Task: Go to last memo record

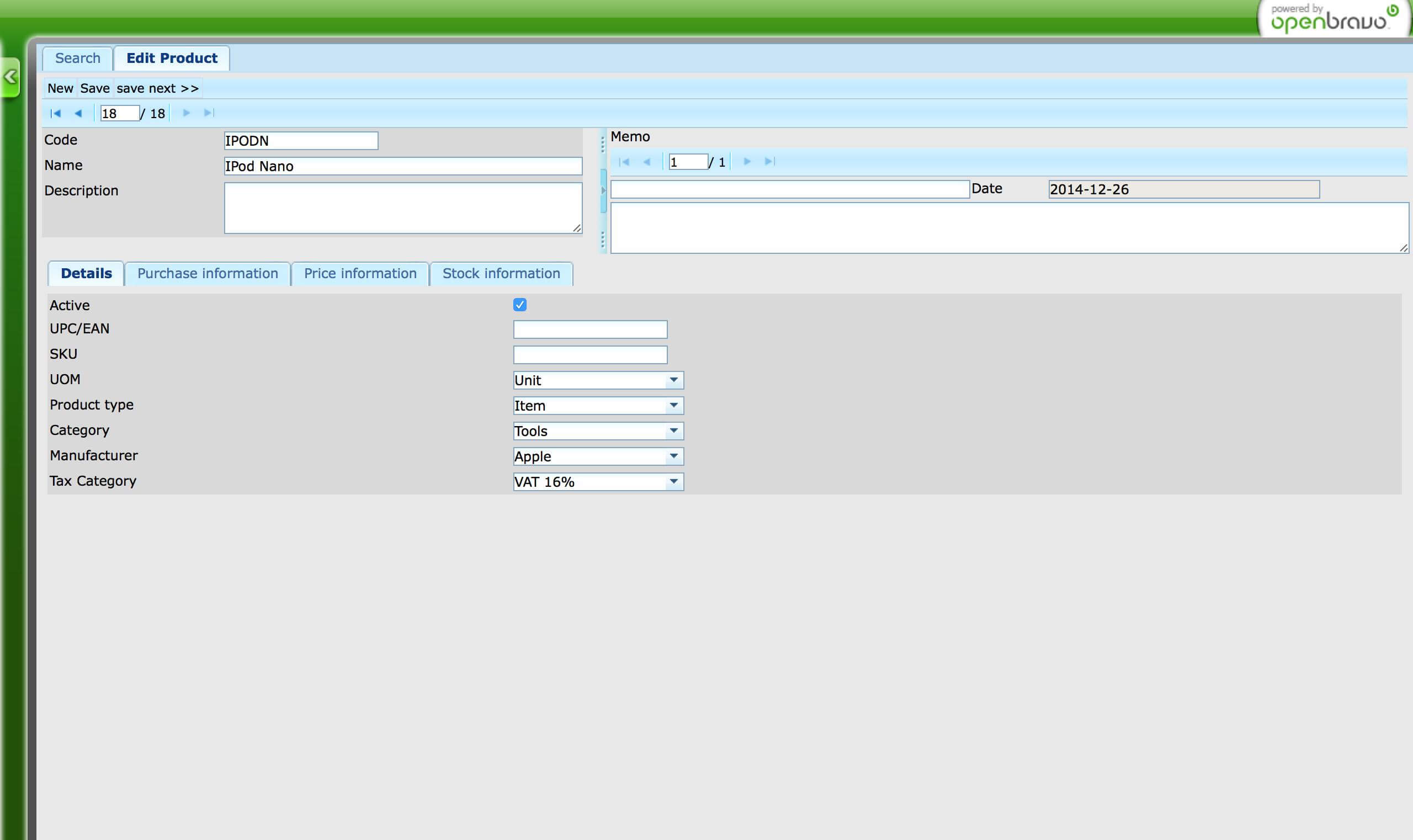Action: [770, 162]
